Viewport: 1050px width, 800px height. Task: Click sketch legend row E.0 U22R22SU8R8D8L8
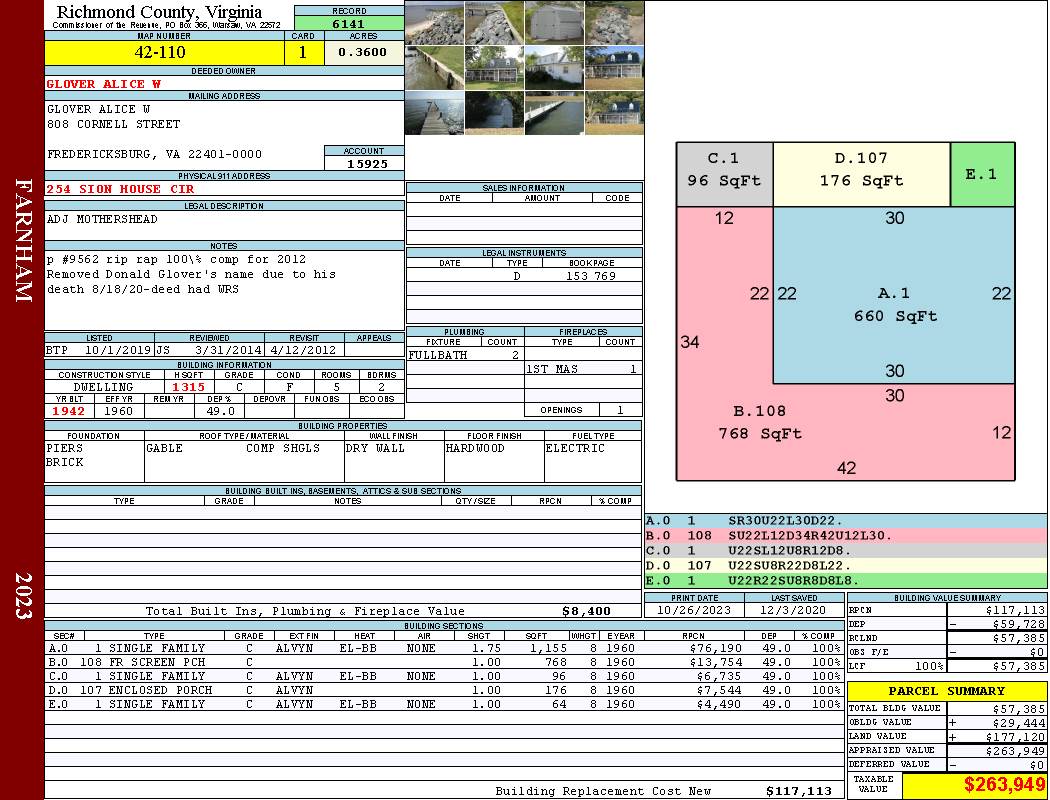[846, 580]
